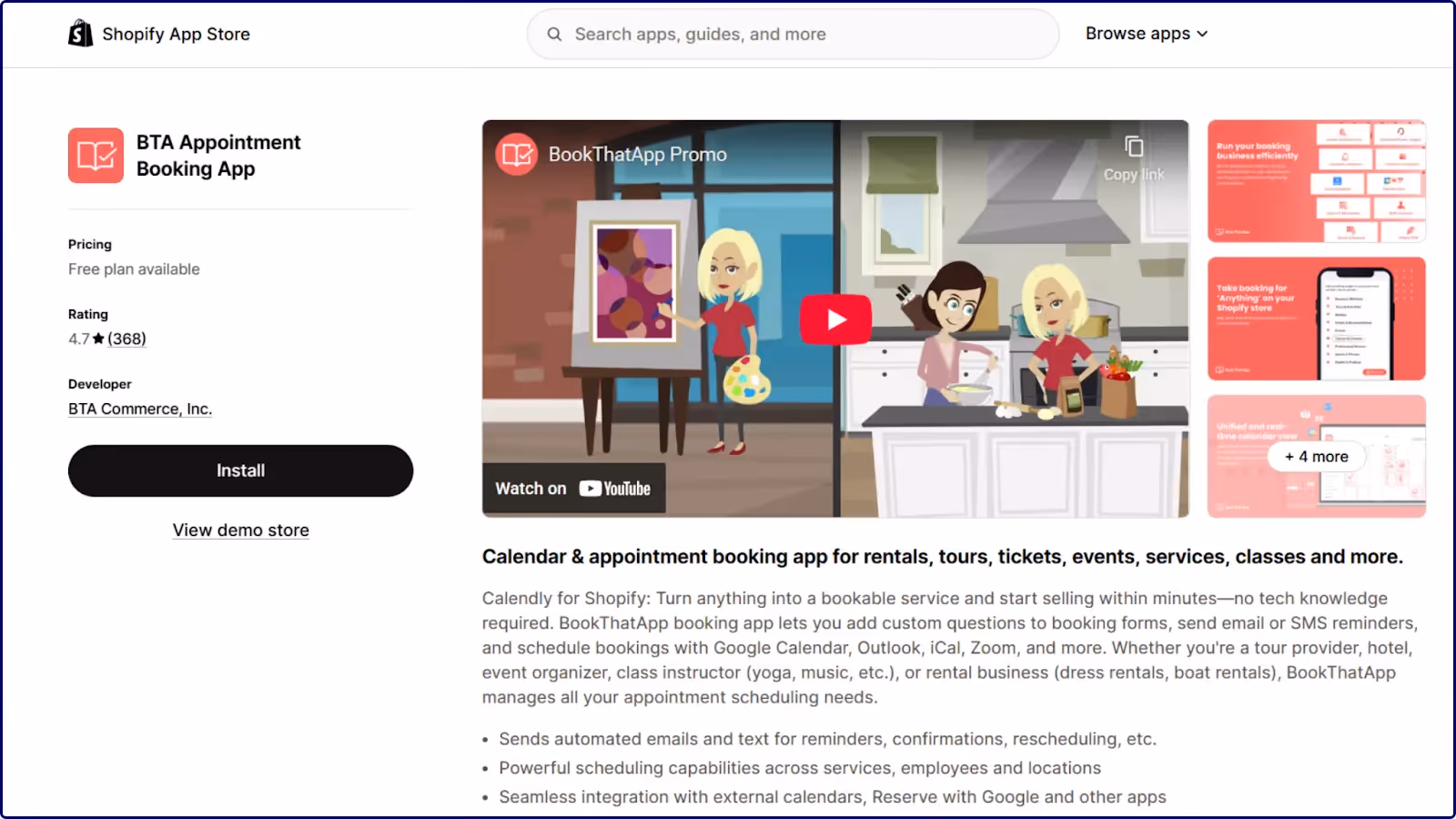Select 'Powerful scheduling capabilities' bullet
The image size is (1456, 819).
coord(800,768)
